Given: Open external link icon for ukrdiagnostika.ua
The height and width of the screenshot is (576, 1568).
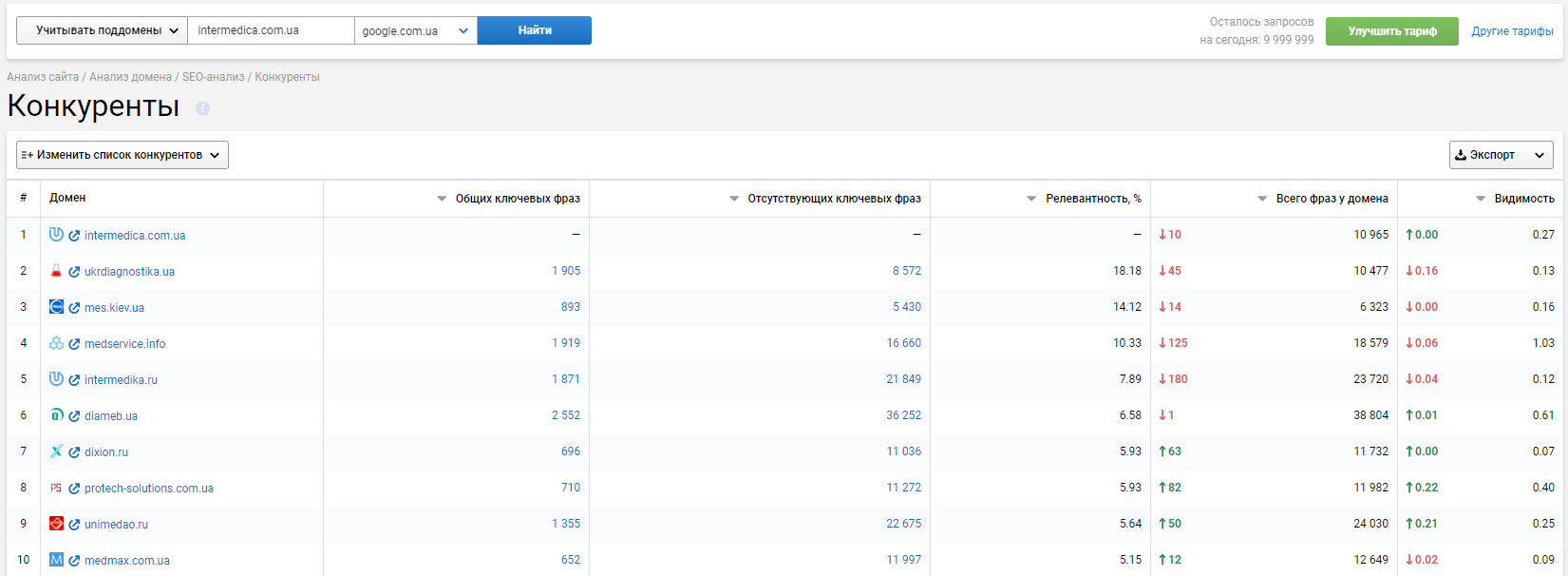Looking at the screenshot, I should (74, 272).
